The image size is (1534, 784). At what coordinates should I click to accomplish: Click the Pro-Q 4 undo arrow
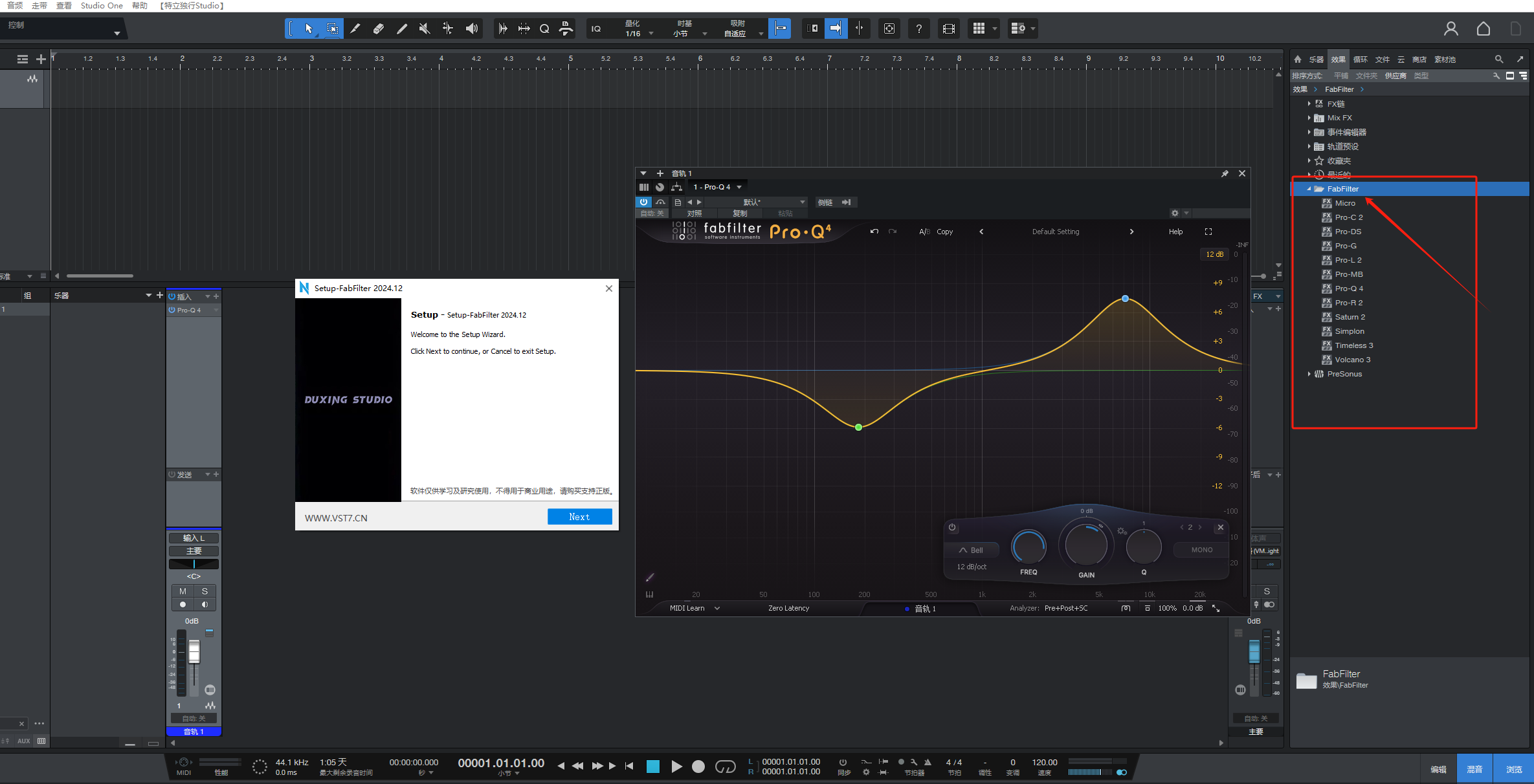pyautogui.click(x=874, y=232)
